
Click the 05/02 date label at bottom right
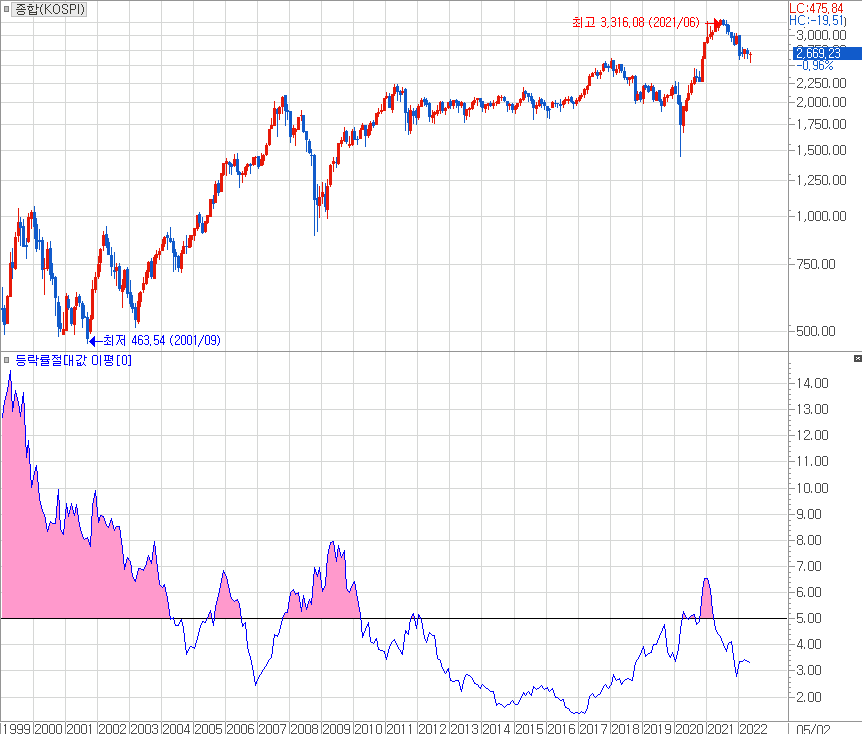816,727
